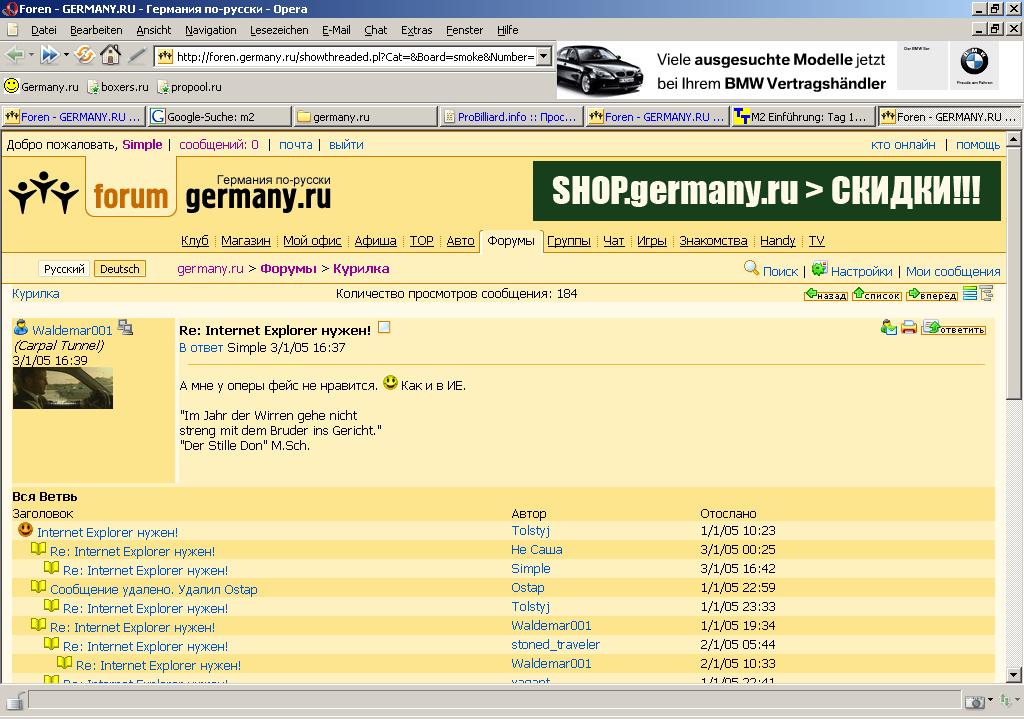Click the назад (back) forum button
Viewport: 1024px width, 719px height.
(x=825, y=294)
